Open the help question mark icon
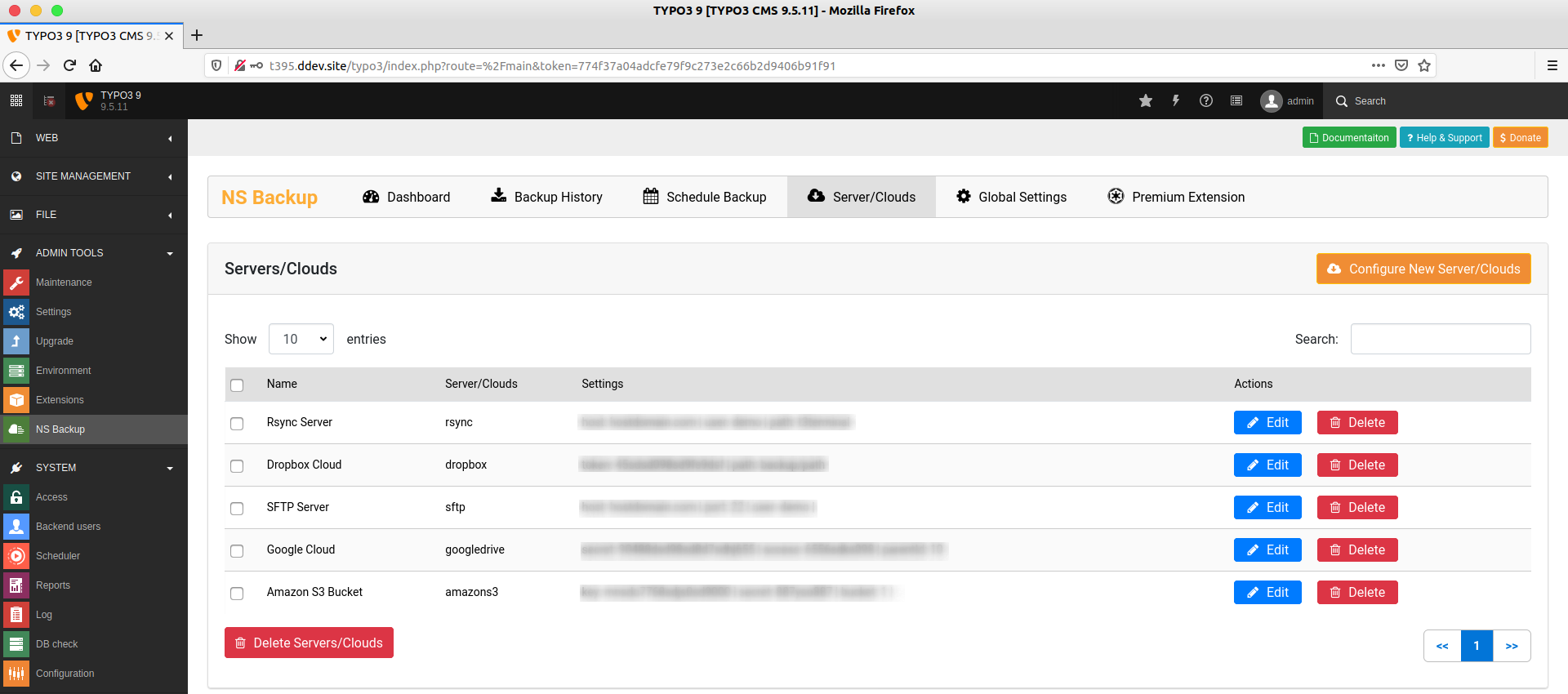The image size is (1568, 694). [x=1206, y=100]
